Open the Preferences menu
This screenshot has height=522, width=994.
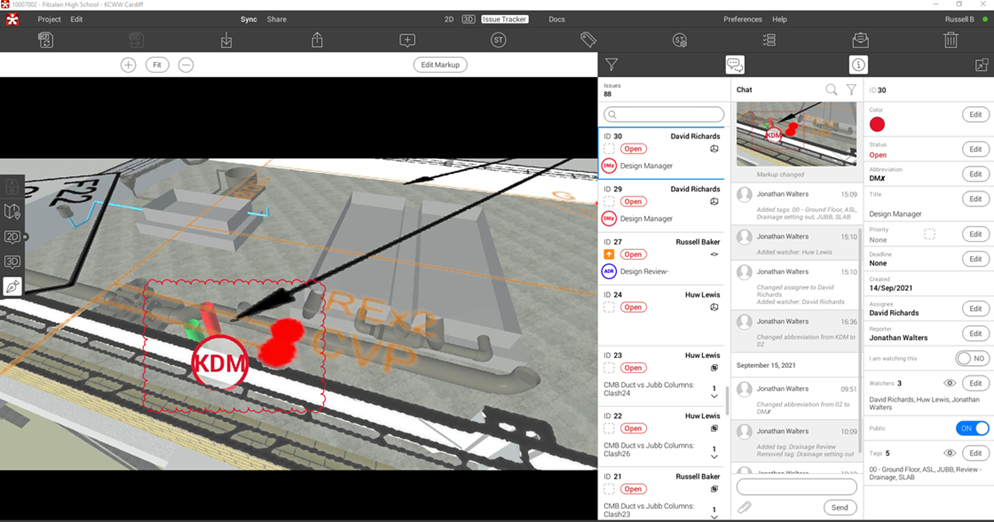point(742,19)
